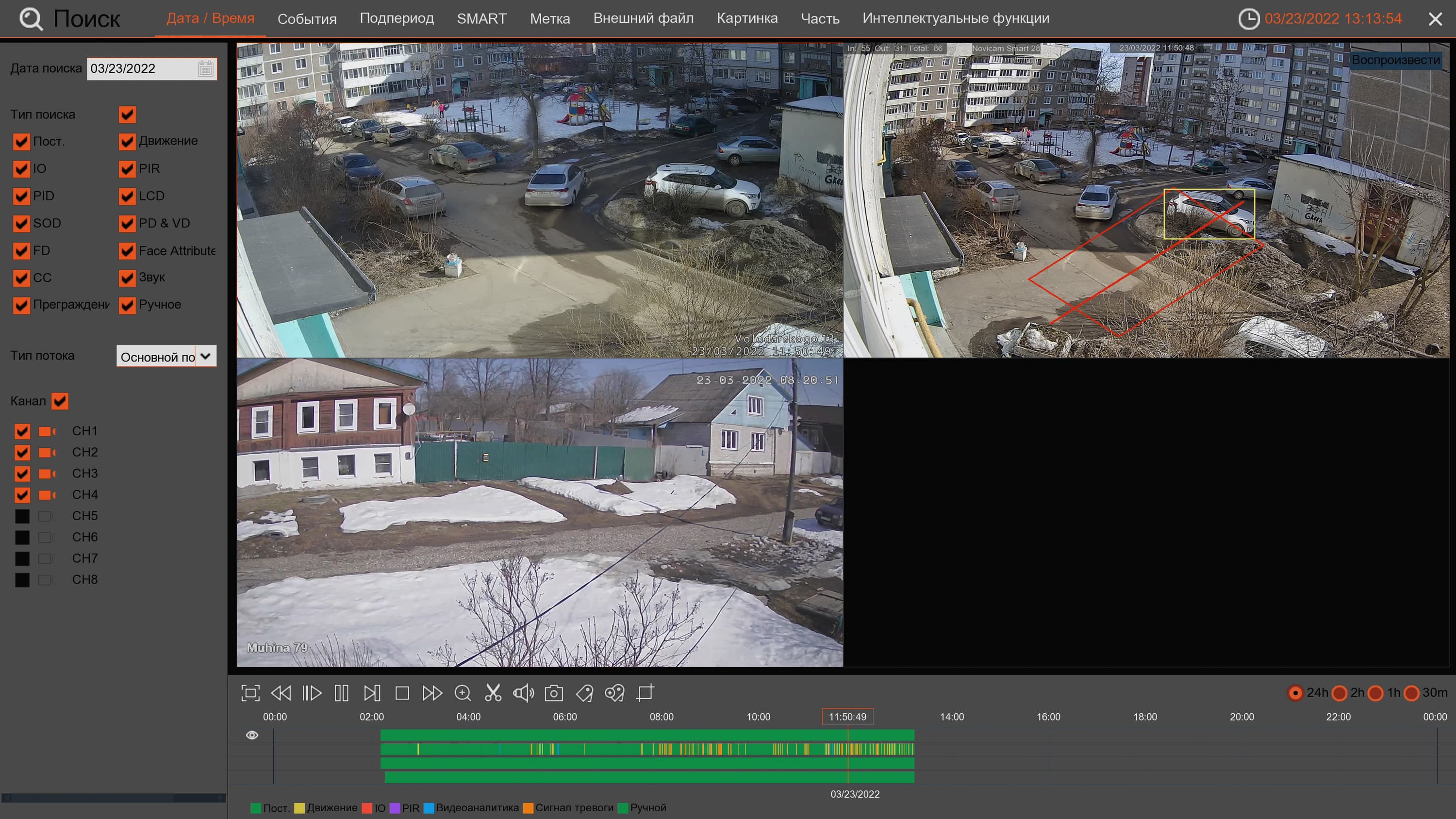
Task: Switch to the События tab
Action: [x=307, y=18]
